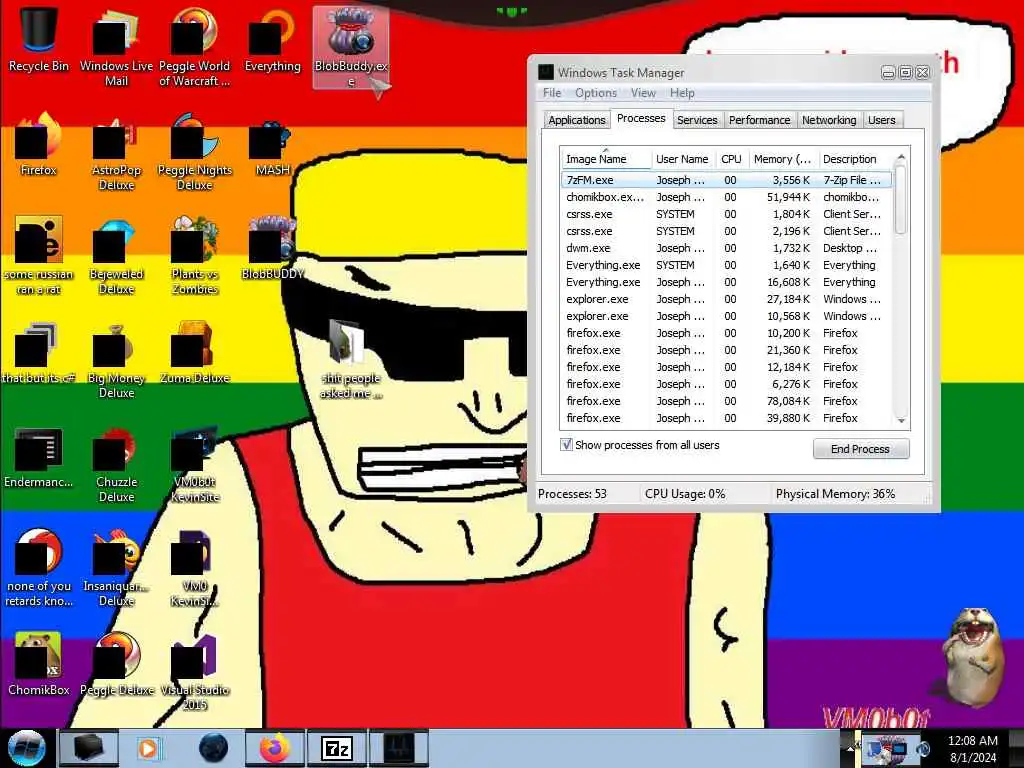The image size is (1024, 768).
Task: Select the firefox.exe row using 78,084 K
Action: pos(726,400)
